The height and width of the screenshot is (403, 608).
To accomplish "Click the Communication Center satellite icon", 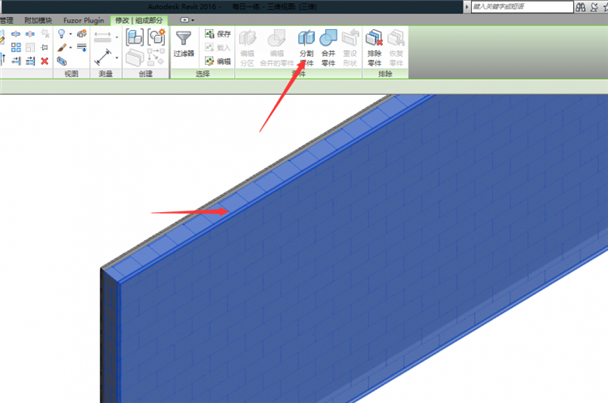I will click(594, 7).
